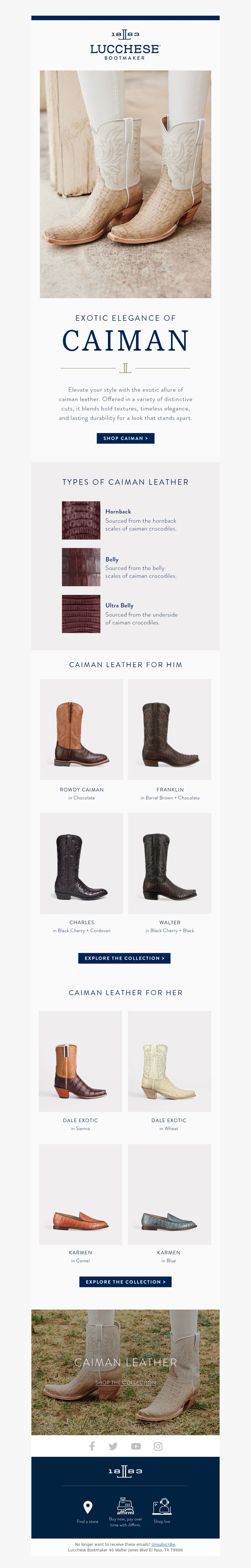
Task: Open the Instagram social icon
Action: point(158,1446)
